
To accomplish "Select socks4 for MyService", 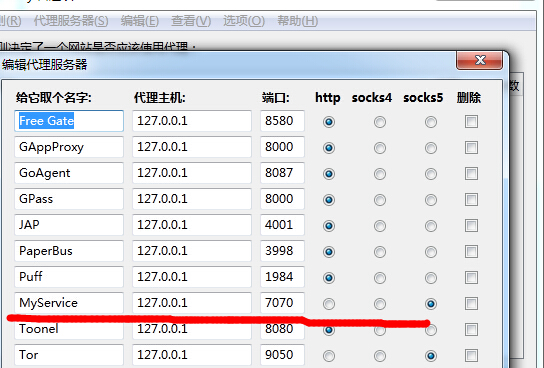I will coord(380,304).
